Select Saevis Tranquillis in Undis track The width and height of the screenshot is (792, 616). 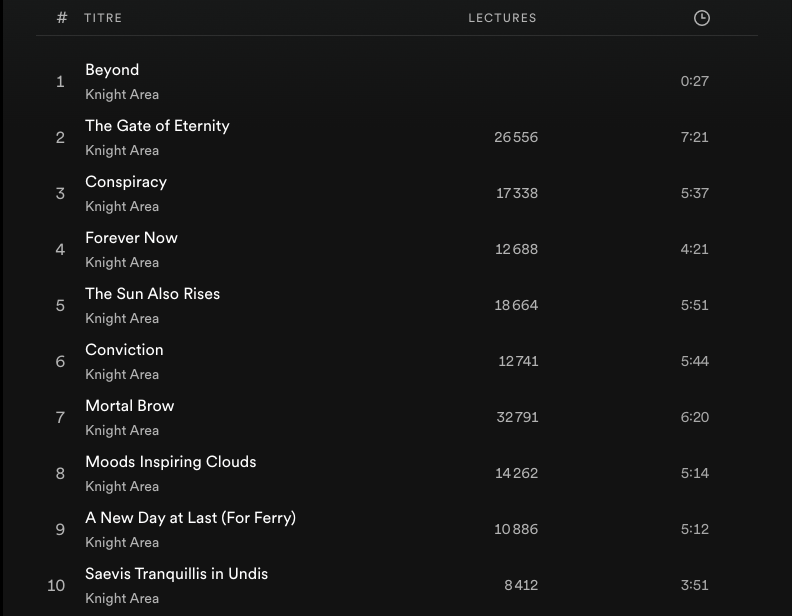click(x=176, y=574)
